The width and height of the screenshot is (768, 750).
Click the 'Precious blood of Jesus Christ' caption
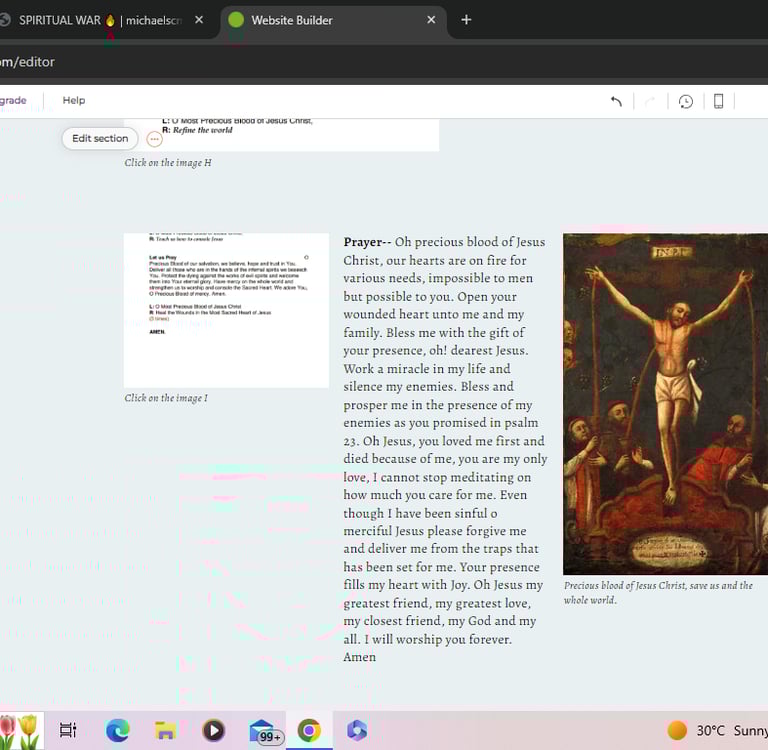point(658,593)
